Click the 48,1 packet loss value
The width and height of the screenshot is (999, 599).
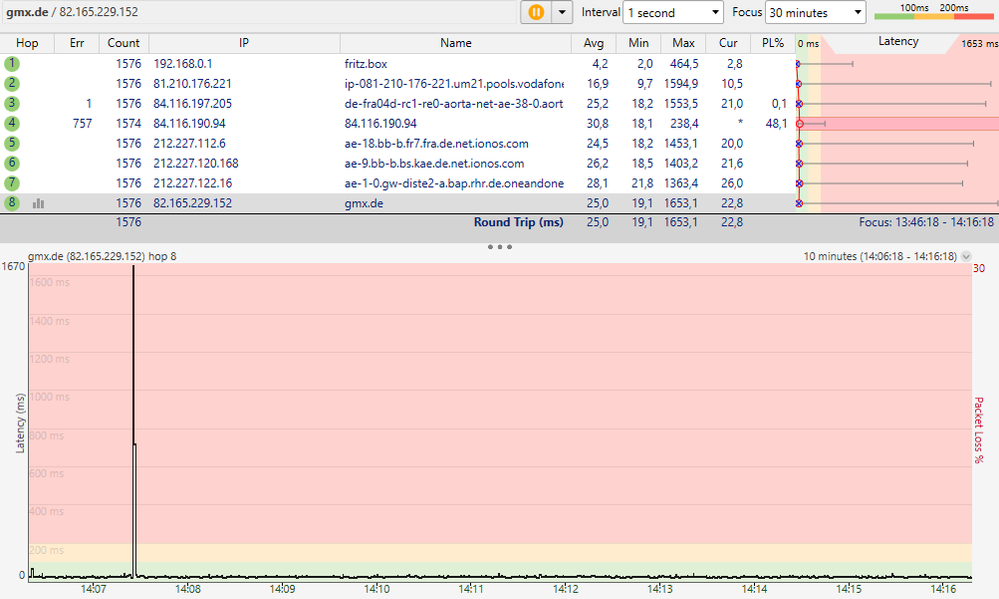pos(776,123)
